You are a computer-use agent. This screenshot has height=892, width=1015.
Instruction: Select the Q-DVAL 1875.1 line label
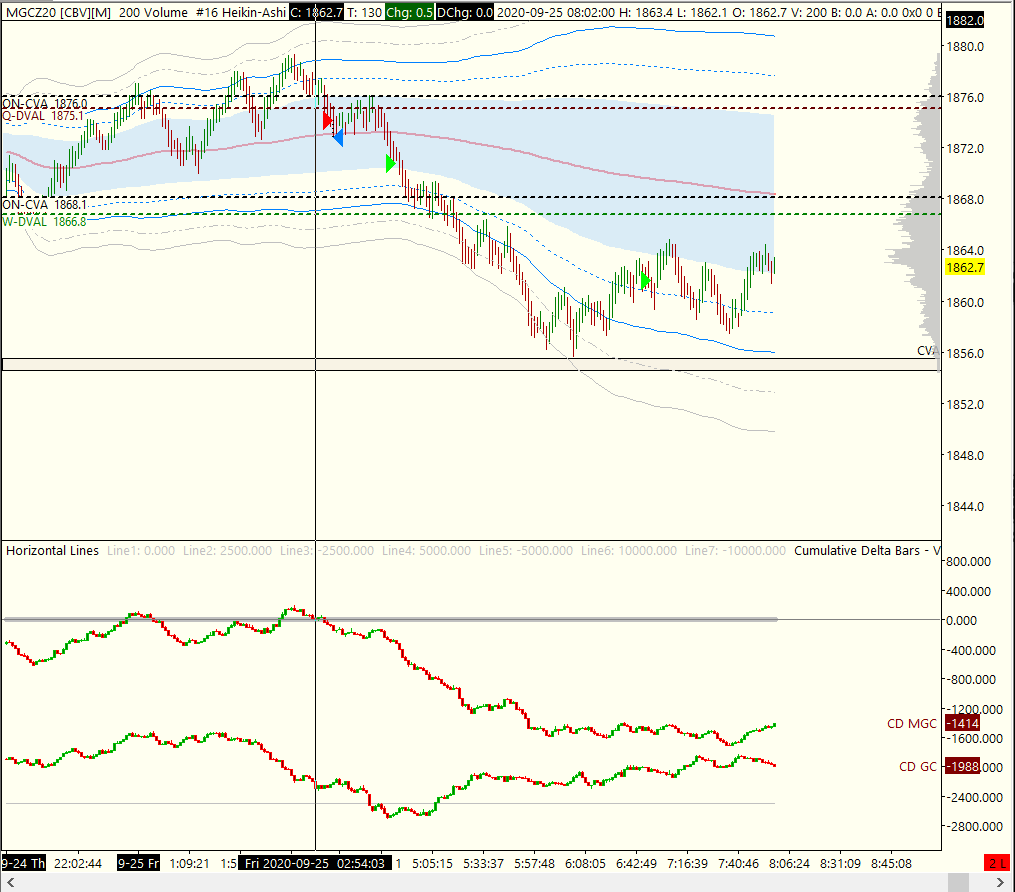pyautogui.click(x=43, y=116)
